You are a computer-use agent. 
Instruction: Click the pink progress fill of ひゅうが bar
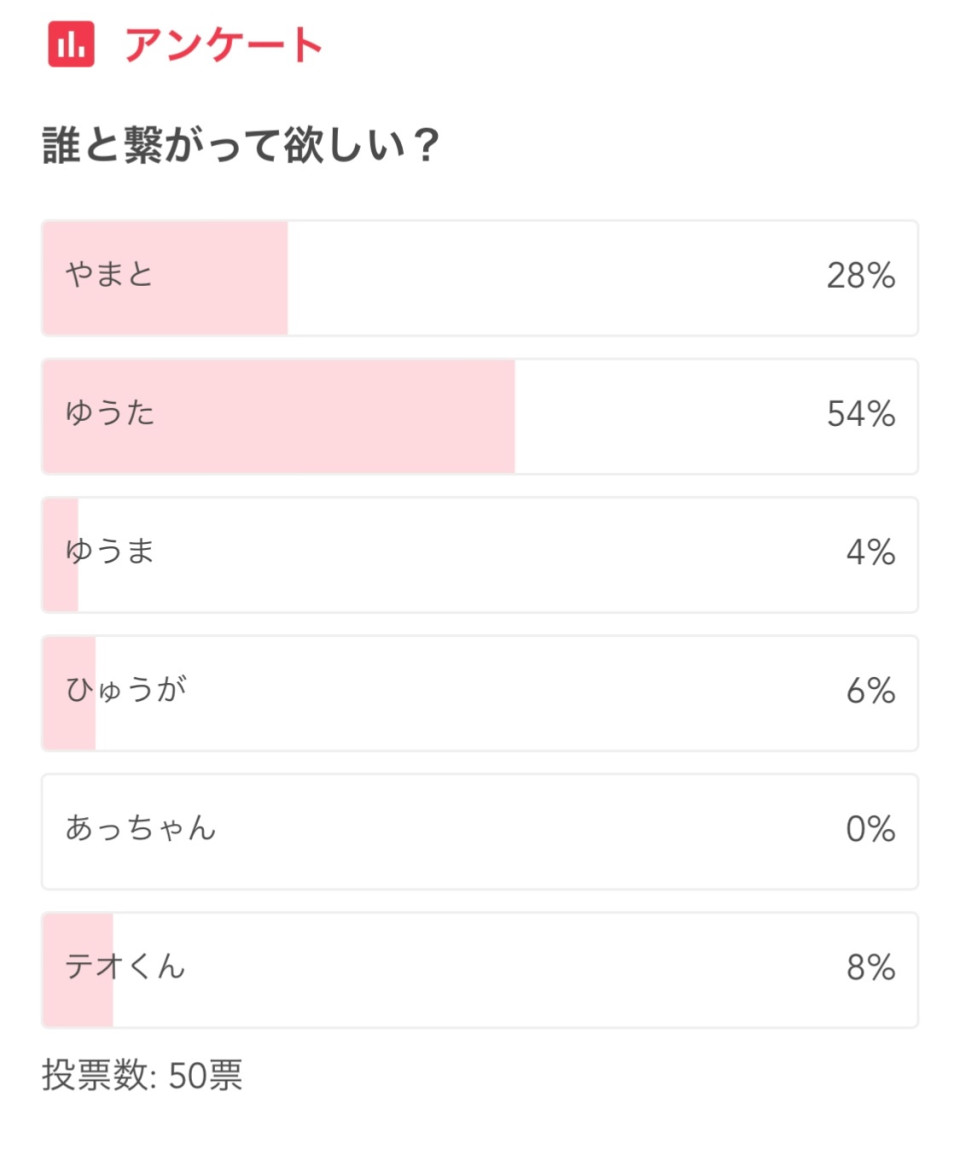click(69, 693)
